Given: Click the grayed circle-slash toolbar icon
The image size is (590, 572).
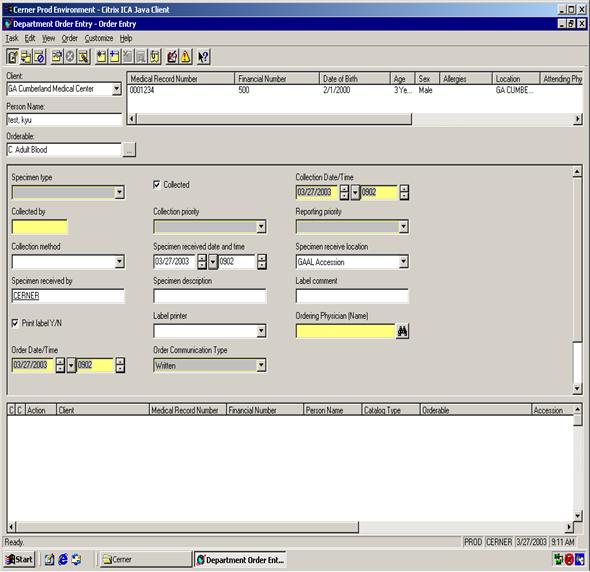Looking at the screenshot, I should pos(70,57).
